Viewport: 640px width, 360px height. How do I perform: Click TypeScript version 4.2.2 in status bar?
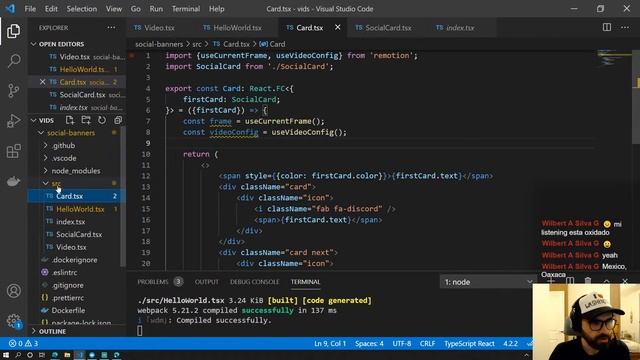[510, 343]
